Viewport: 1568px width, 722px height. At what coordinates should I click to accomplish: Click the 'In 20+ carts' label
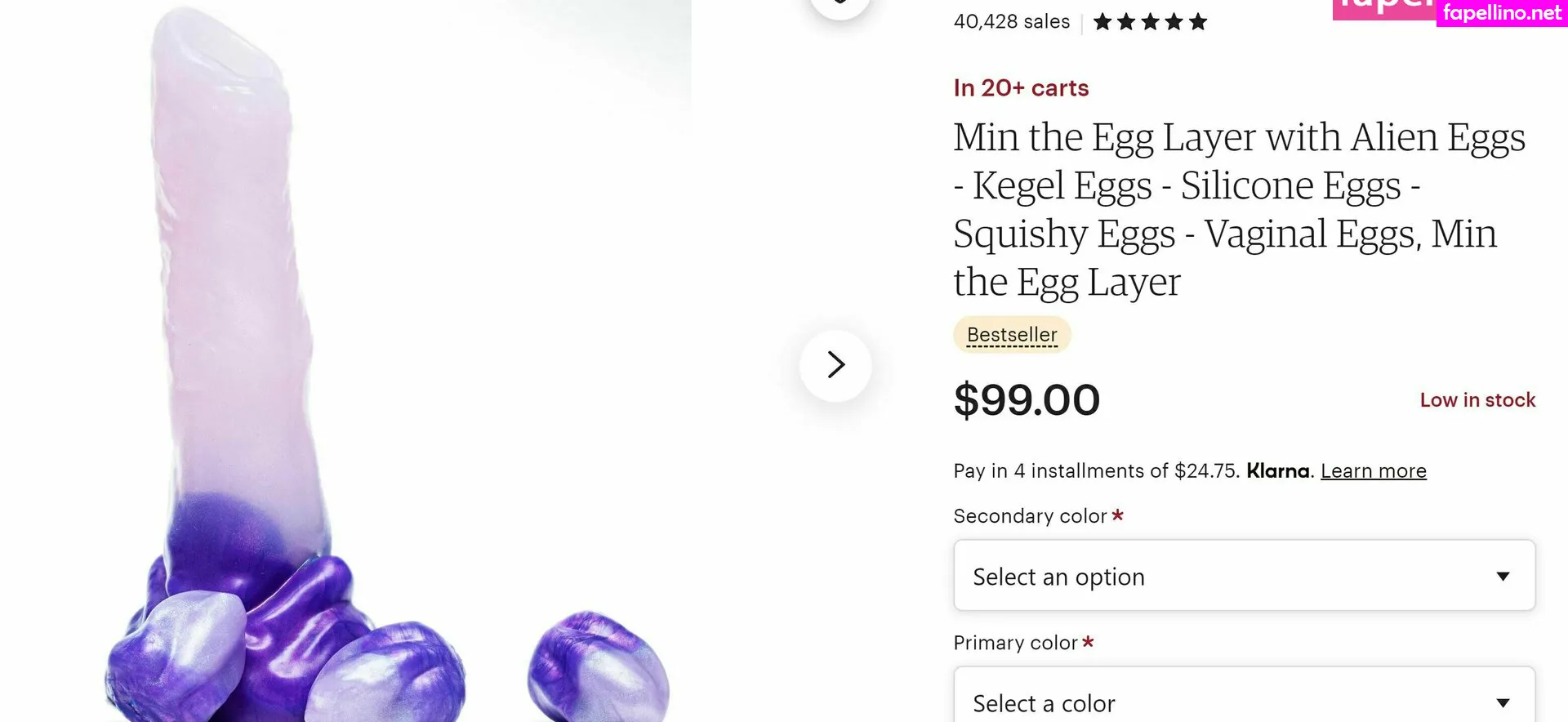(x=1021, y=88)
